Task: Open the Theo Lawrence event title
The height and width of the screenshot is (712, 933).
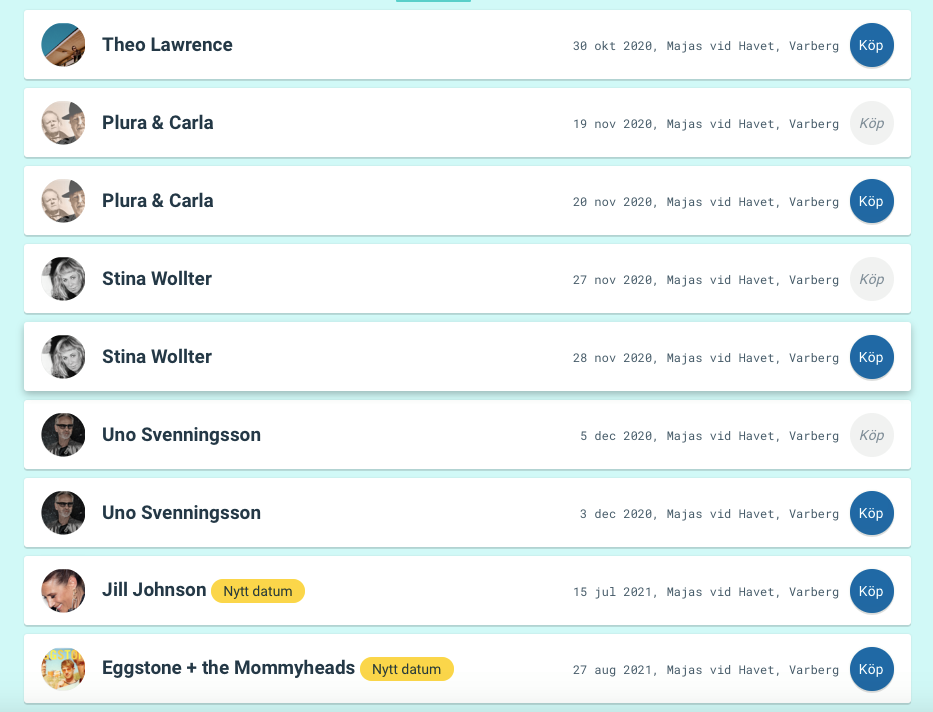Action: click(x=167, y=45)
